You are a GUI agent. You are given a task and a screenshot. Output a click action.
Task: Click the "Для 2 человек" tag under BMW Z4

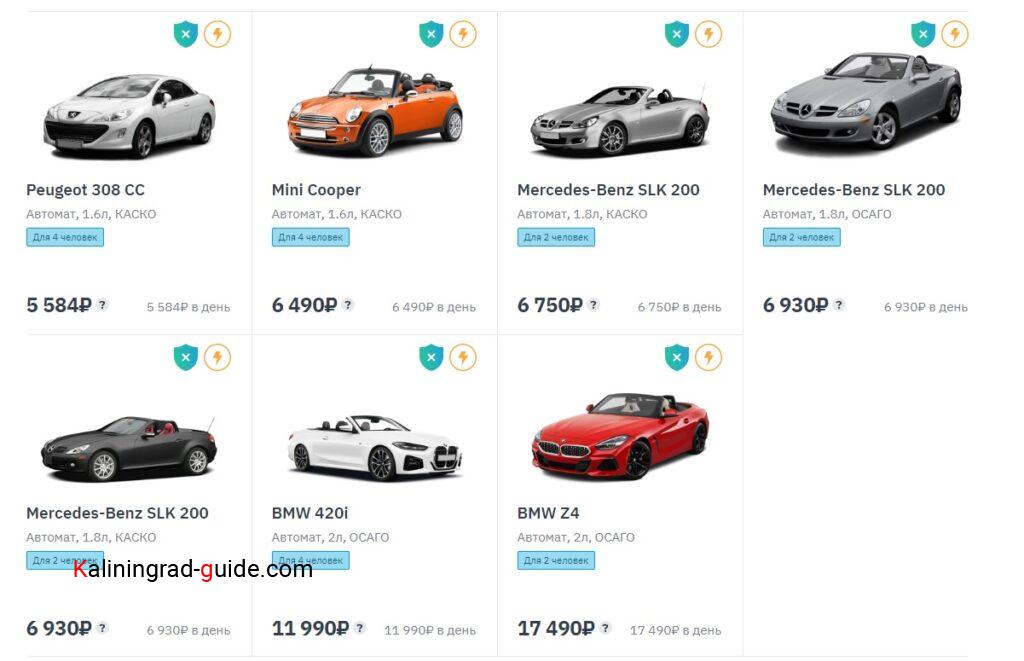pyautogui.click(x=556, y=560)
